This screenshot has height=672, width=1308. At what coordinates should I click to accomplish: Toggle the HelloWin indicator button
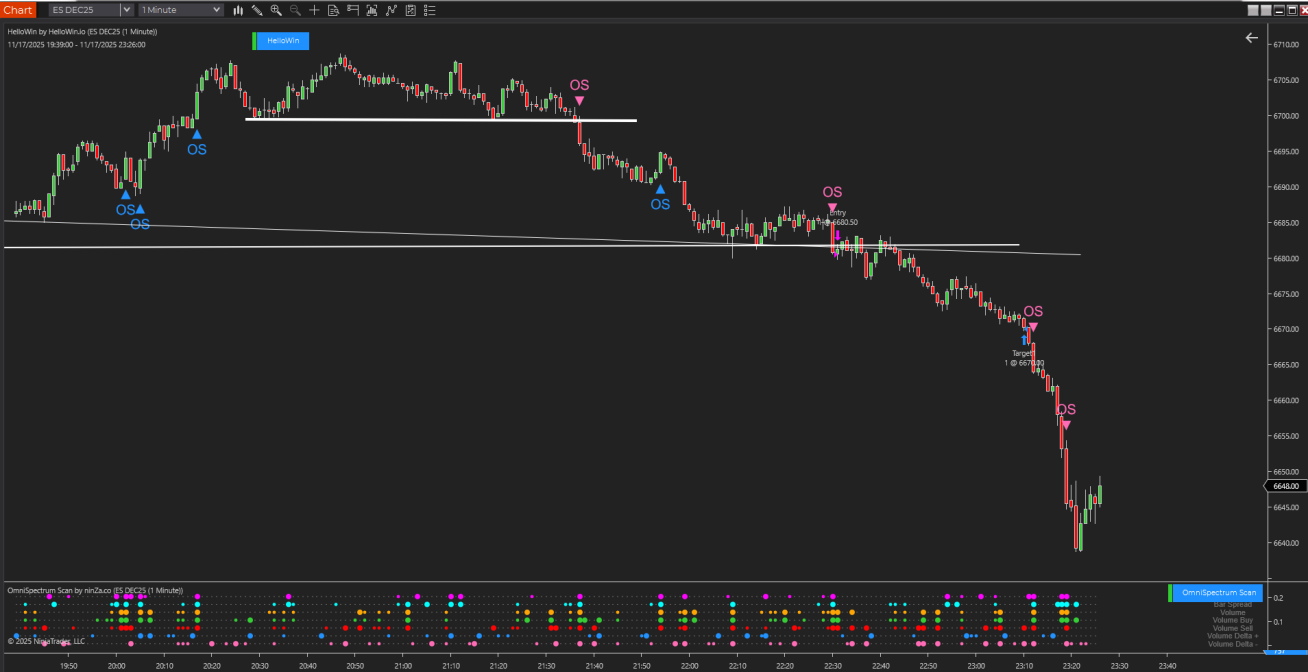pyautogui.click(x=281, y=41)
